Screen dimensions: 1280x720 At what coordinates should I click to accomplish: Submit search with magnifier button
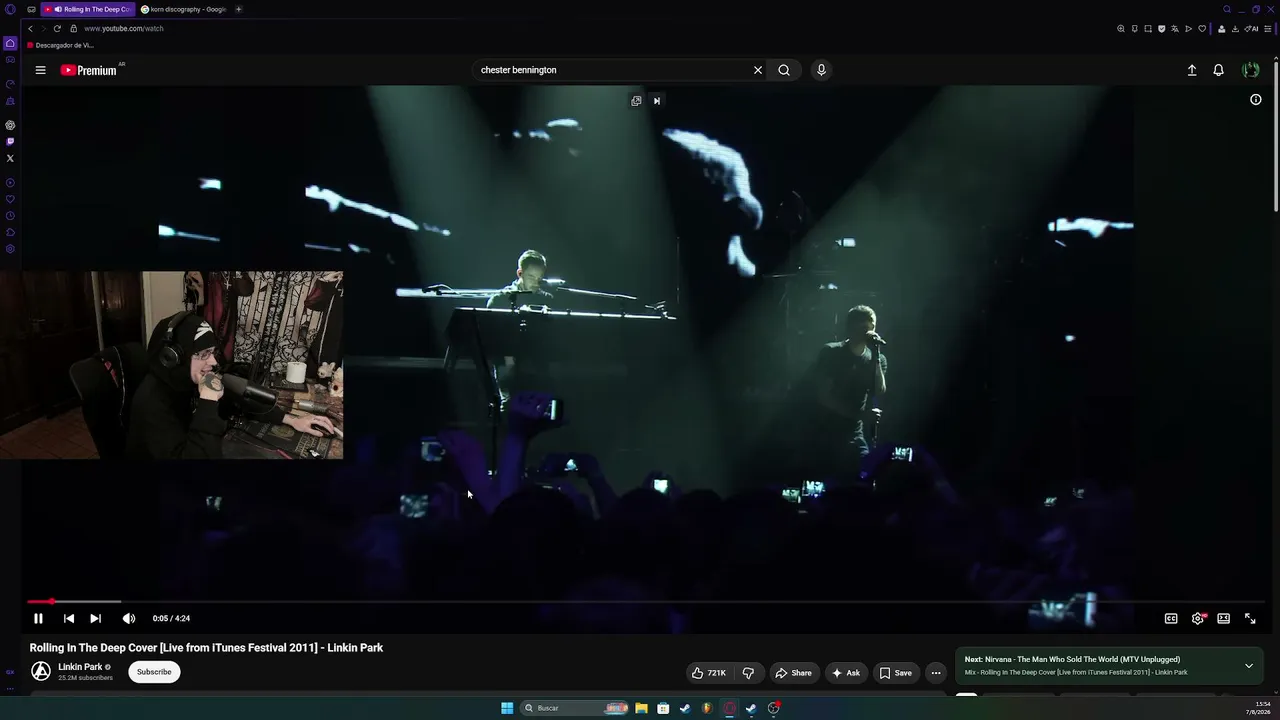point(784,70)
